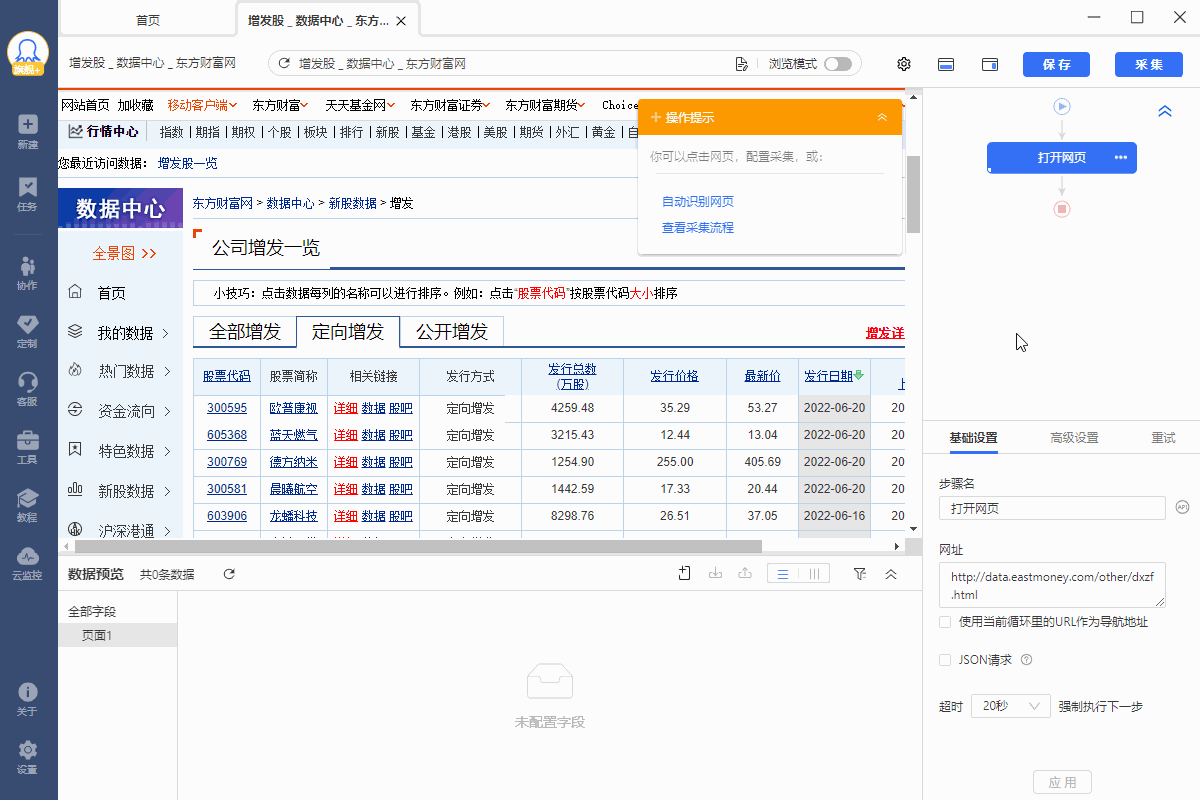Open the three-dots menu on 打开网页 step
The image size is (1200, 800).
1121,157
